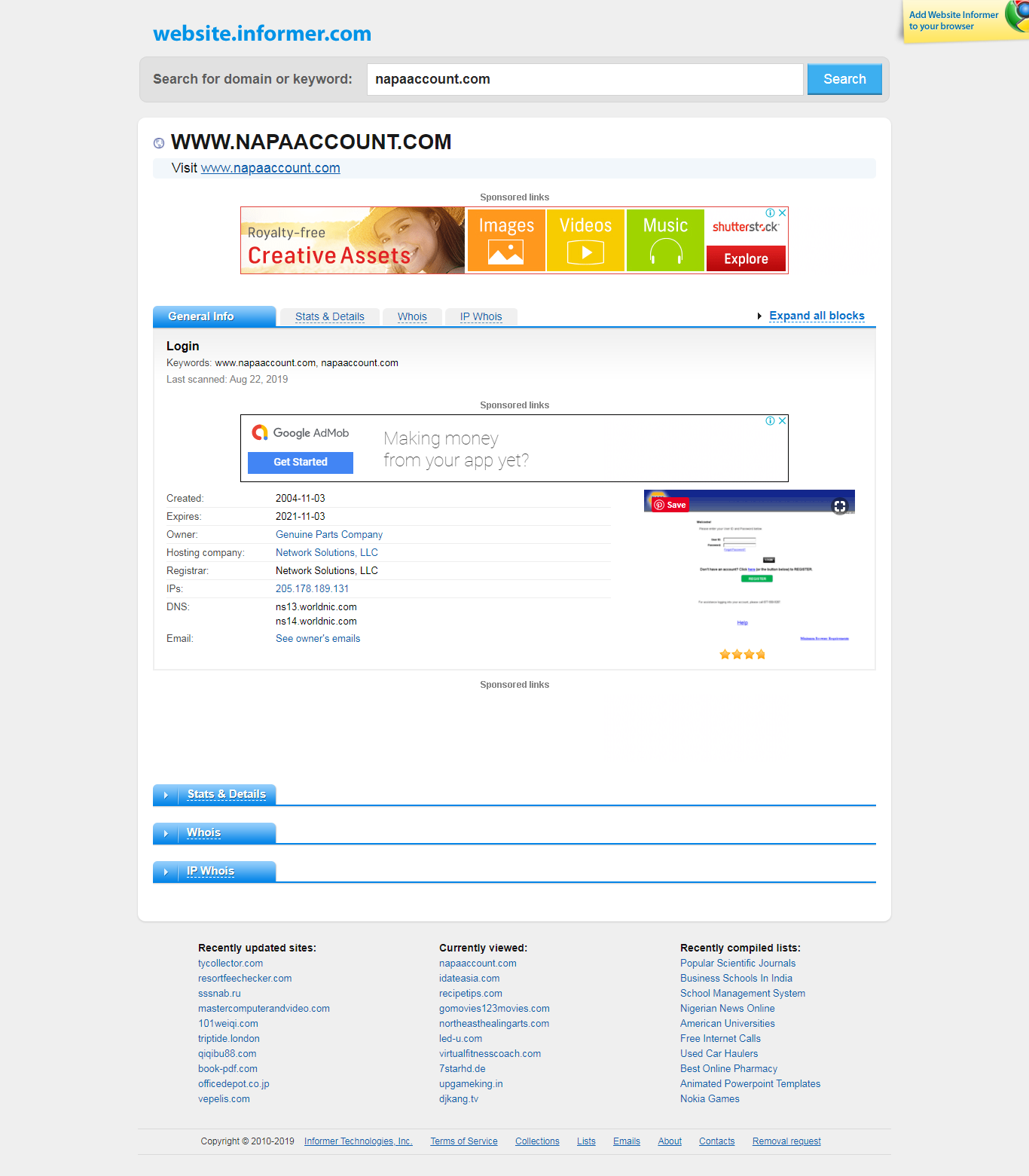Open Animated Powerpoint Templates list
The height and width of the screenshot is (1176, 1029).
(750, 1084)
